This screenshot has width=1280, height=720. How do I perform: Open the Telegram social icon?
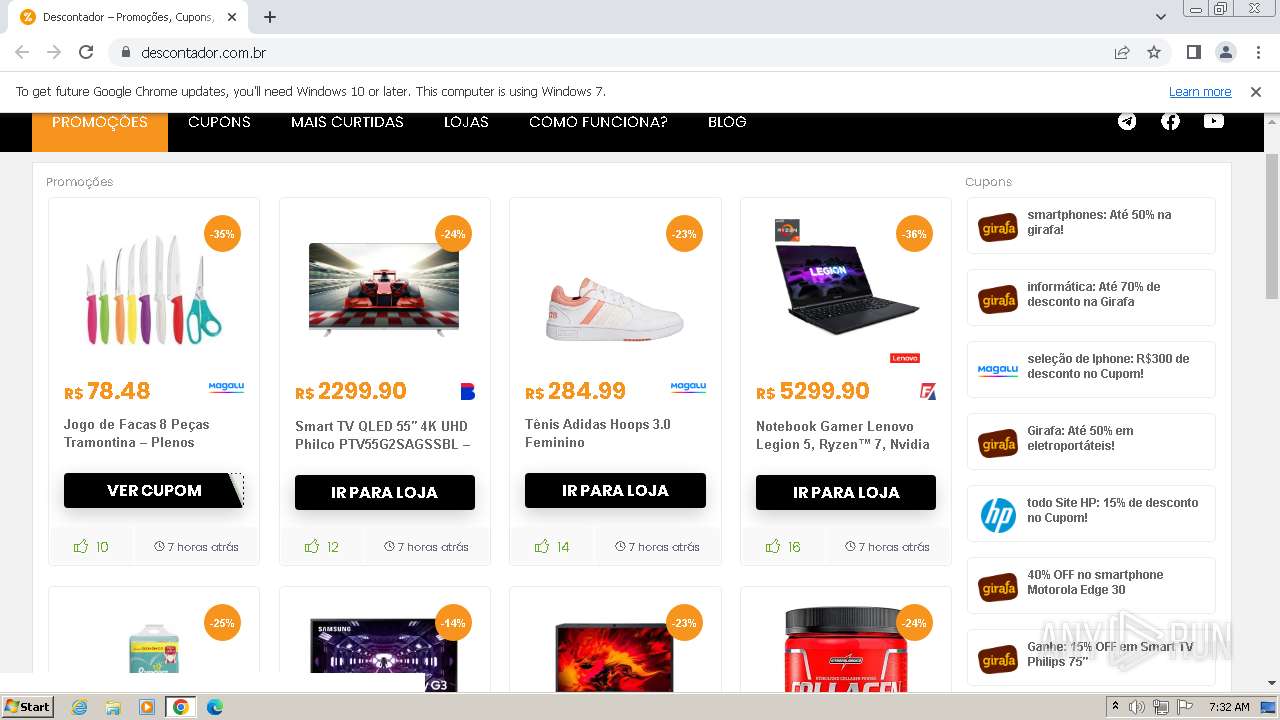coord(1127,122)
